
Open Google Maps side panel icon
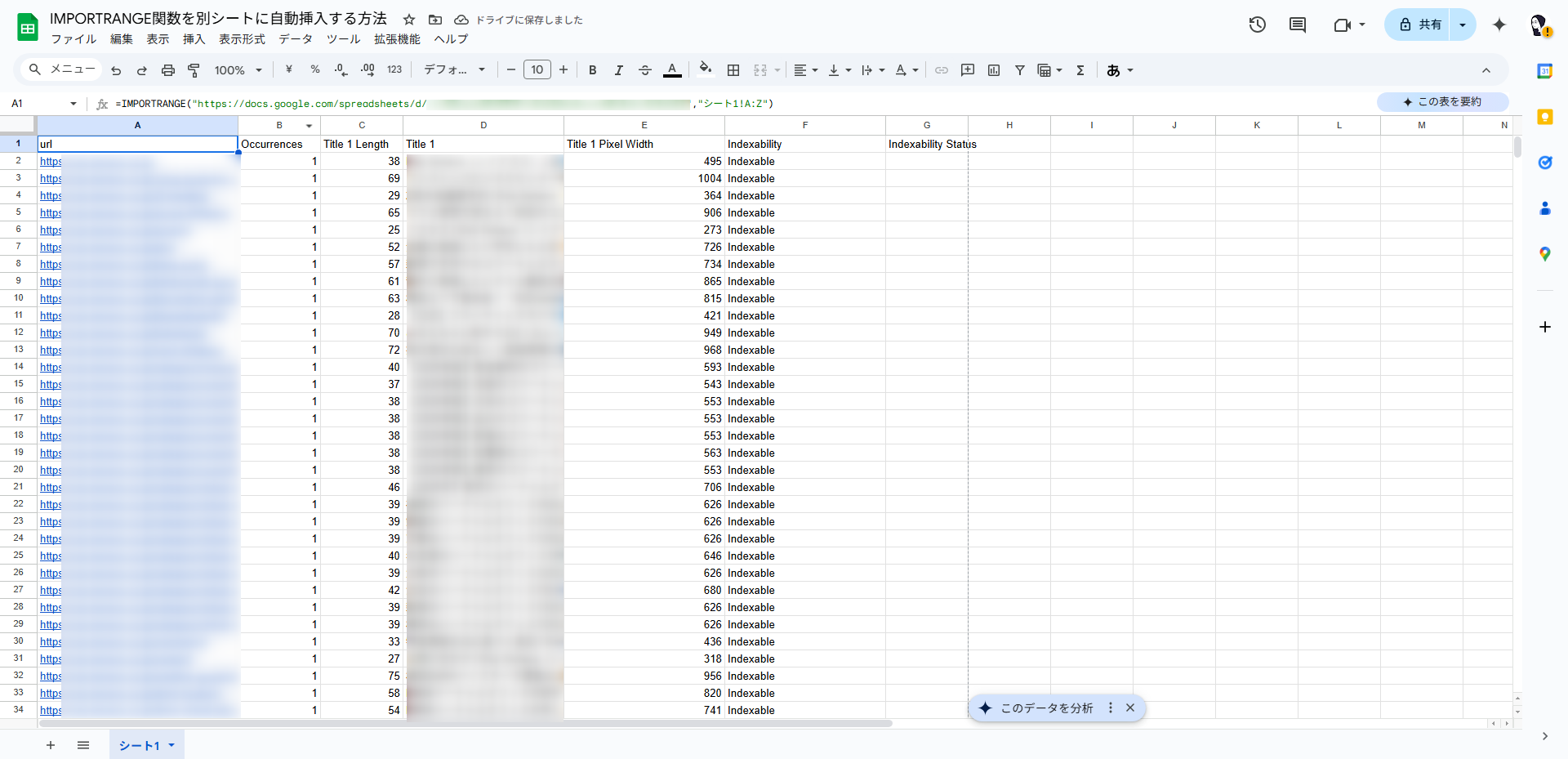[x=1544, y=254]
